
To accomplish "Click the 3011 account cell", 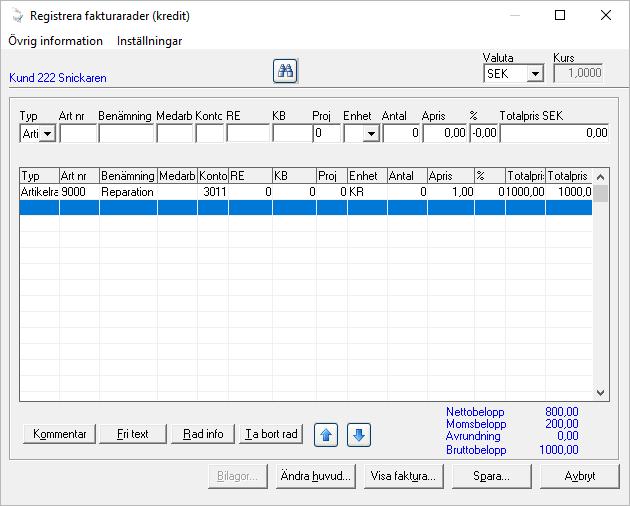I will pyautogui.click(x=213, y=192).
